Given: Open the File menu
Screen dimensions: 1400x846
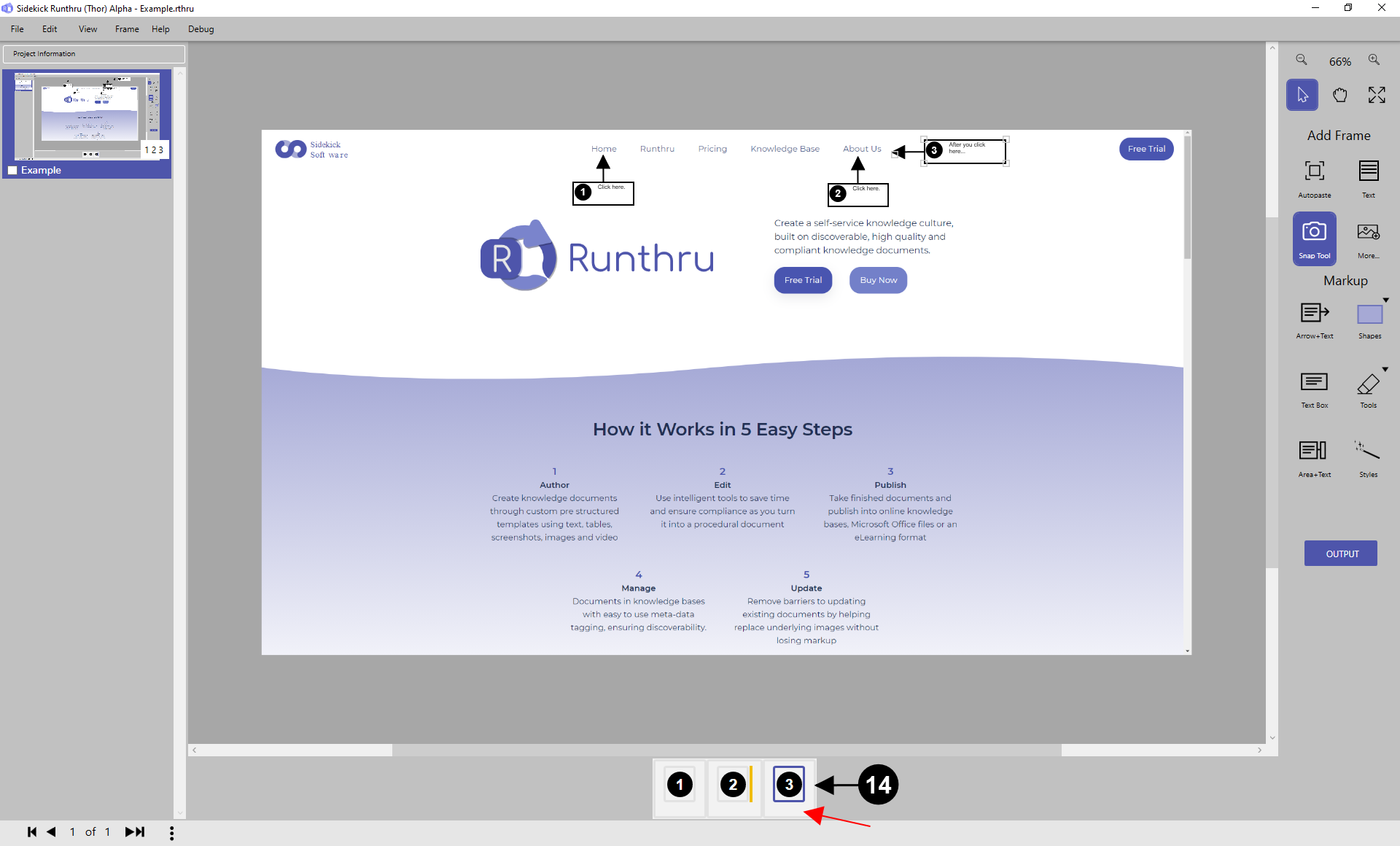Looking at the screenshot, I should pos(17,29).
